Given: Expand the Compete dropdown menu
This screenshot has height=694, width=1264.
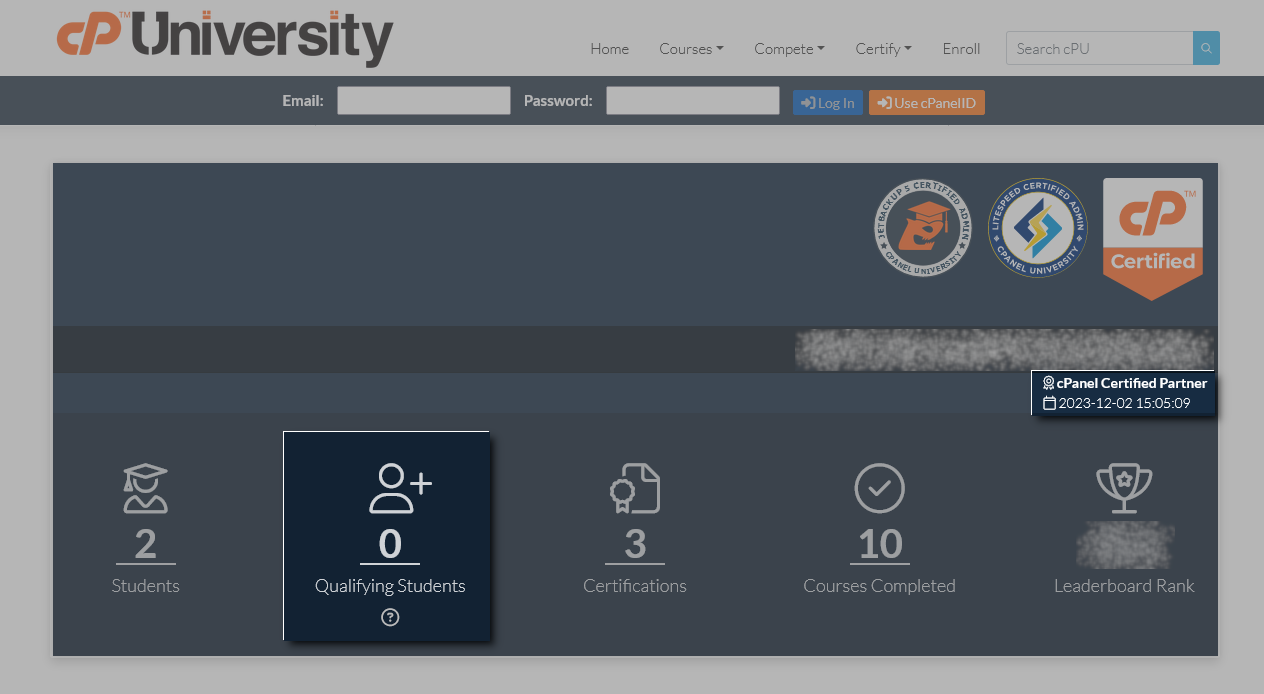Looking at the screenshot, I should click(789, 48).
